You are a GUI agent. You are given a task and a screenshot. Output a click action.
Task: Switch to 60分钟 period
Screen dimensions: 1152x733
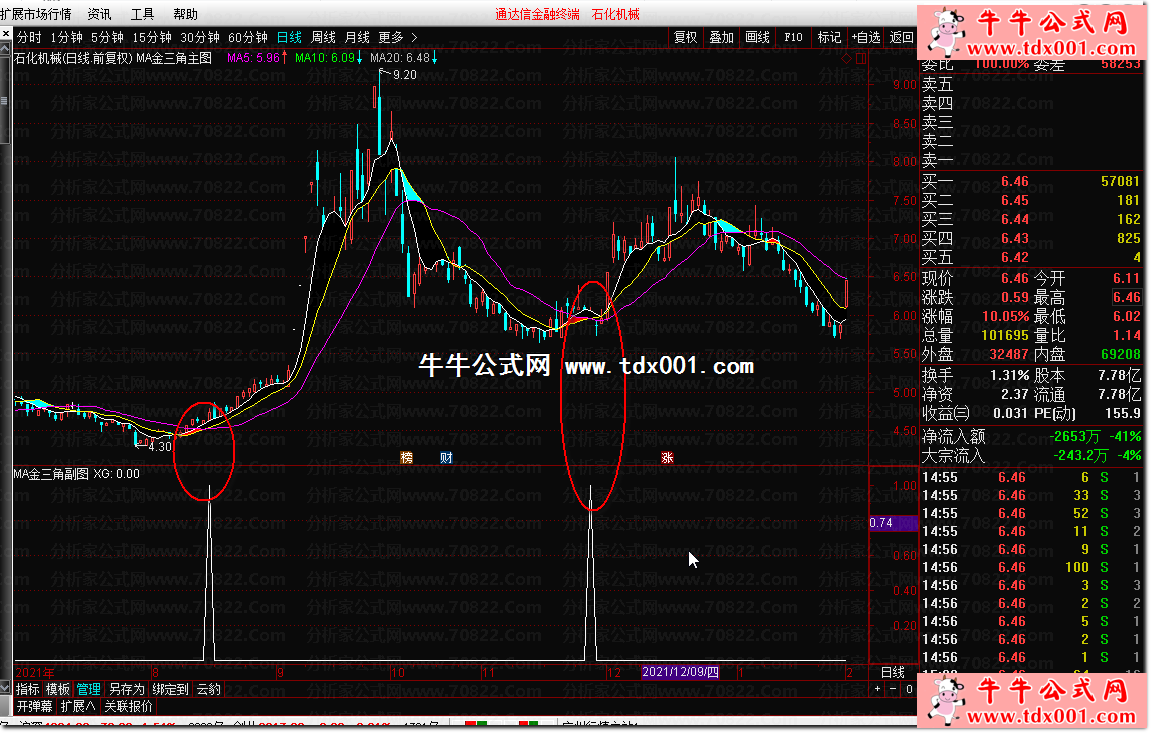248,37
